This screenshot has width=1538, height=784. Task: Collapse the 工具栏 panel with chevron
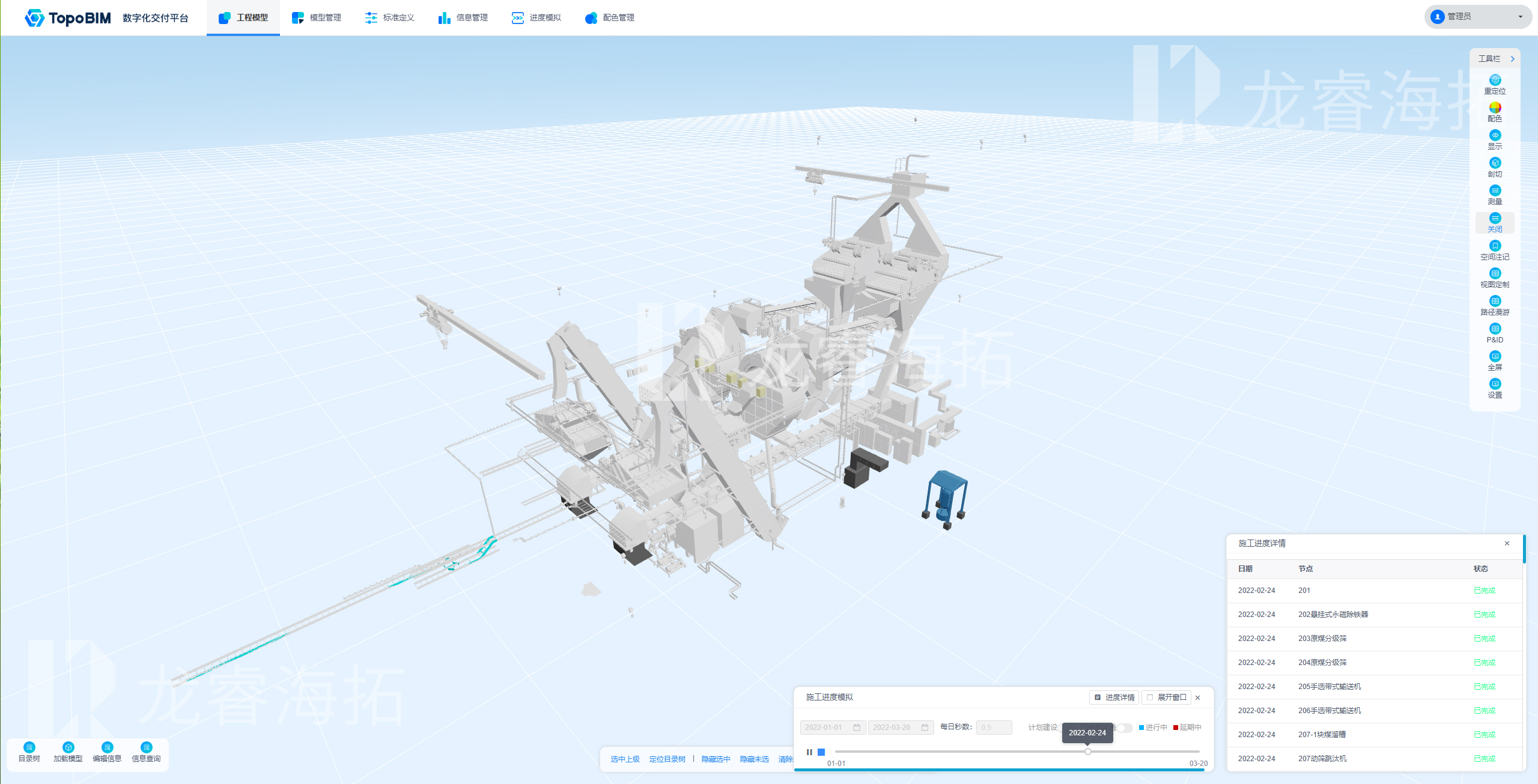tap(1513, 59)
